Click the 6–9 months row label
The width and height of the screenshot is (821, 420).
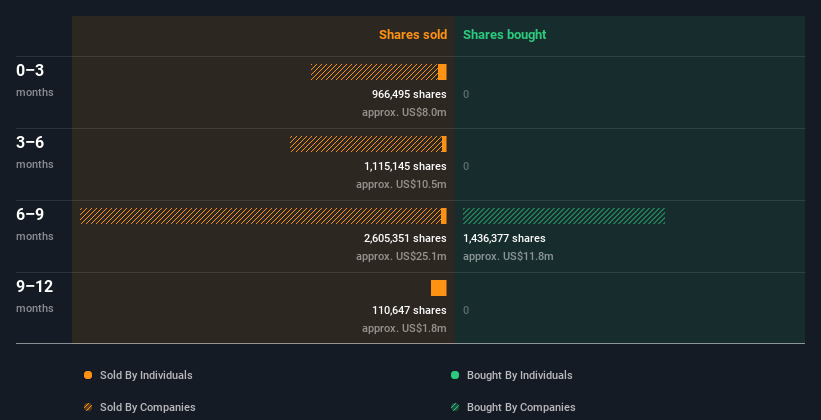pyautogui.click(x=35, y=224)
